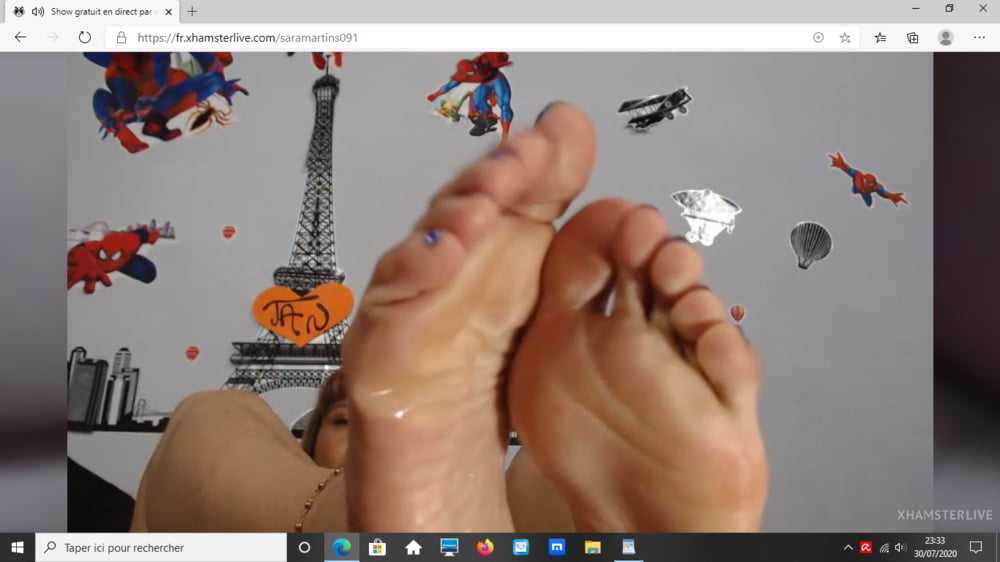Open the browser profile menu
The width and height of the screenshot is (1000, 562).
[946, 38]
